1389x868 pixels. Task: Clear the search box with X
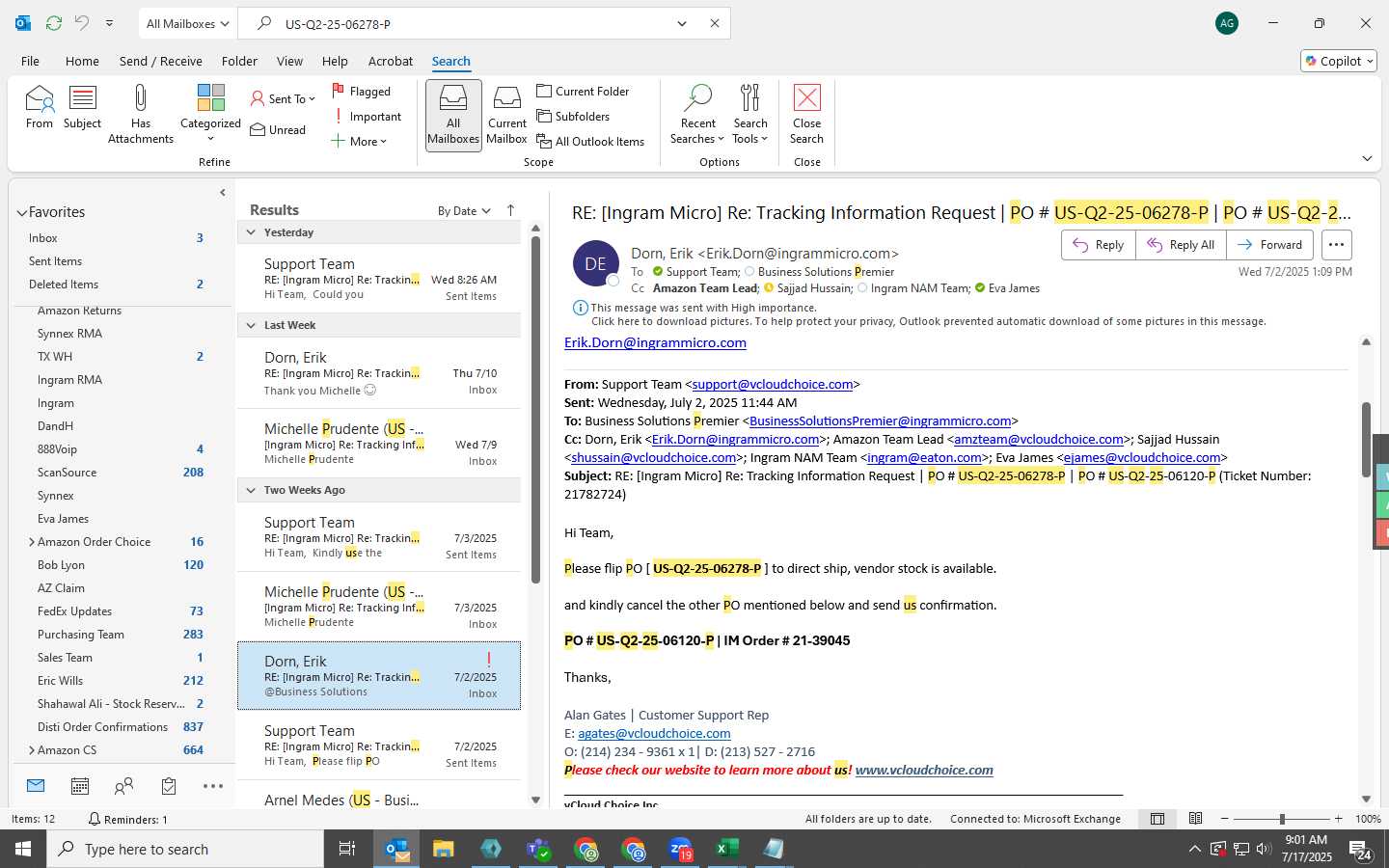tap(715, 23)
